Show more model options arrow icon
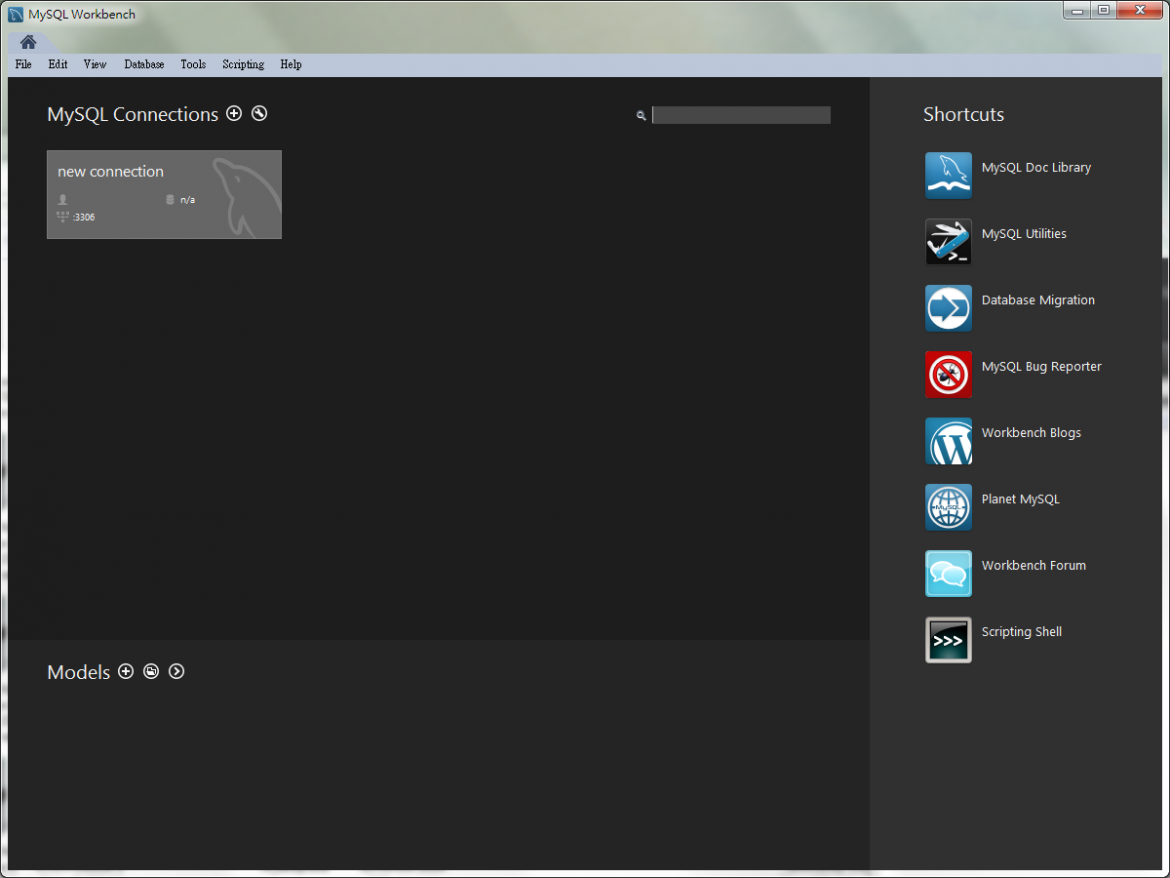This screenshot has width=1170, height=878. tap(177, 671)
